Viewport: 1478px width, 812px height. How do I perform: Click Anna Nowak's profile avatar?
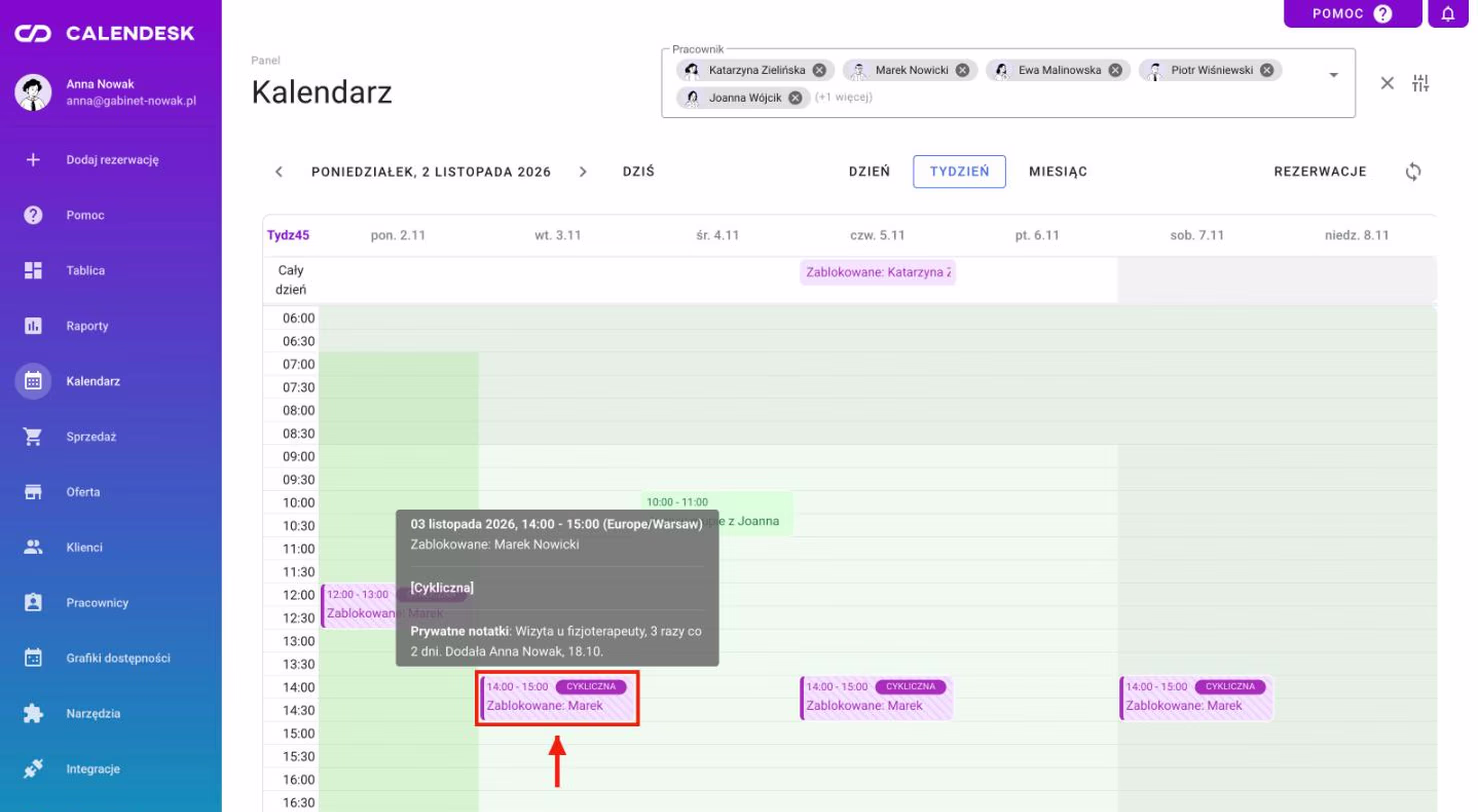click(33, 92)
